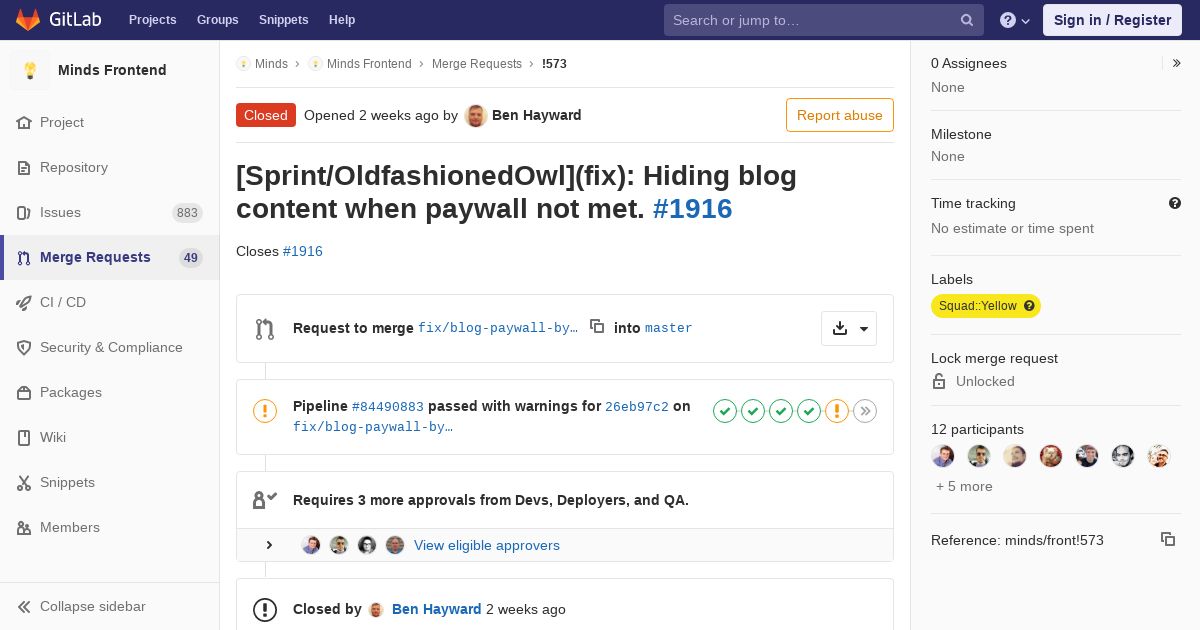Click Sign in / Register
Image resolution: width=1200 pixels, height=630 pixels.
click(1112, 20)
